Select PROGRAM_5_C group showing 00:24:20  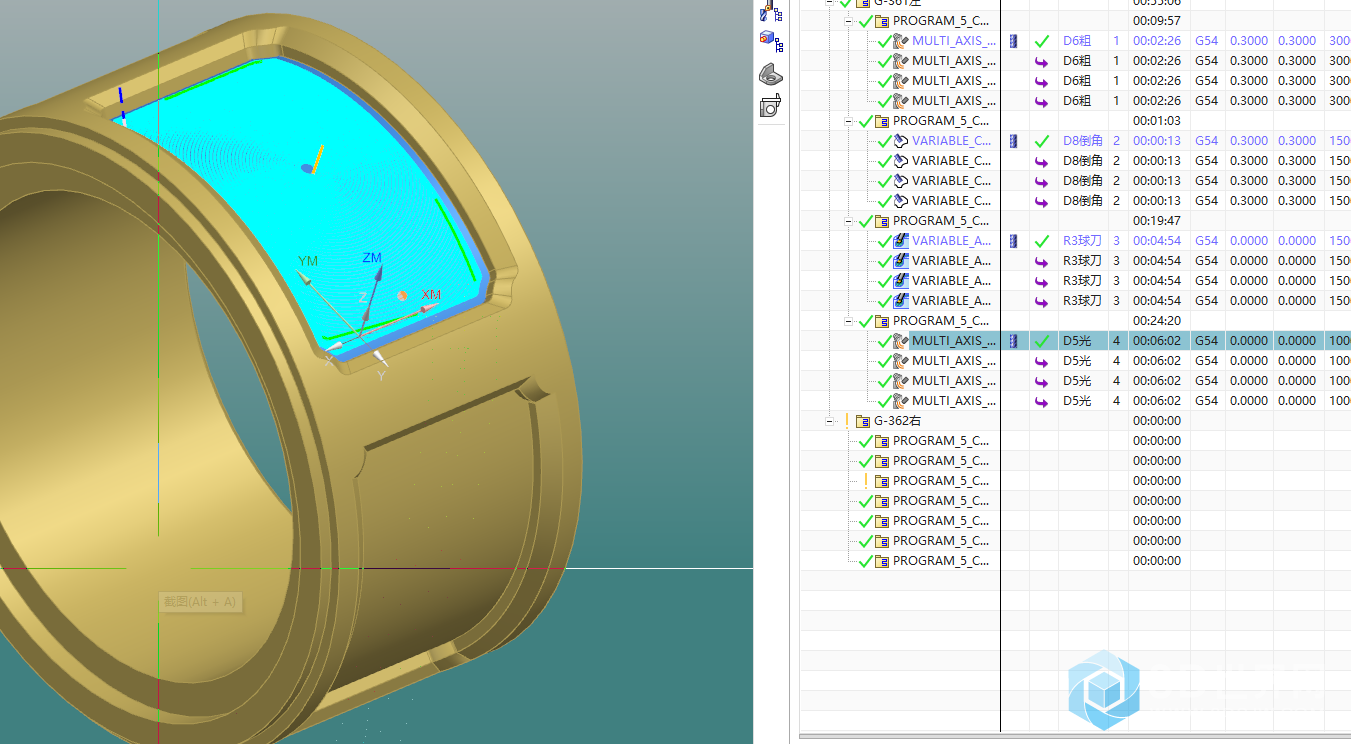(941, 321)
